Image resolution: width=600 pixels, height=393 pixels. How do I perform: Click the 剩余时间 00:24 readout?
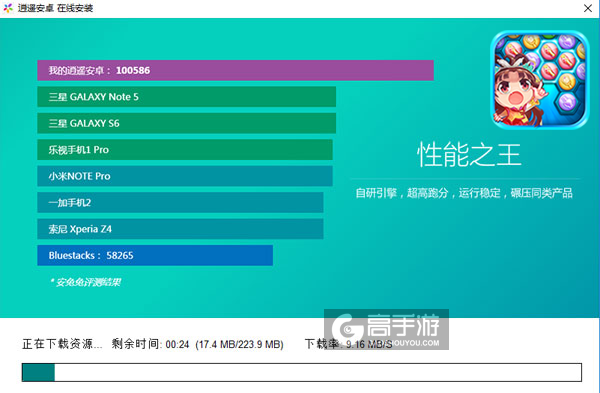click(150, 344)
